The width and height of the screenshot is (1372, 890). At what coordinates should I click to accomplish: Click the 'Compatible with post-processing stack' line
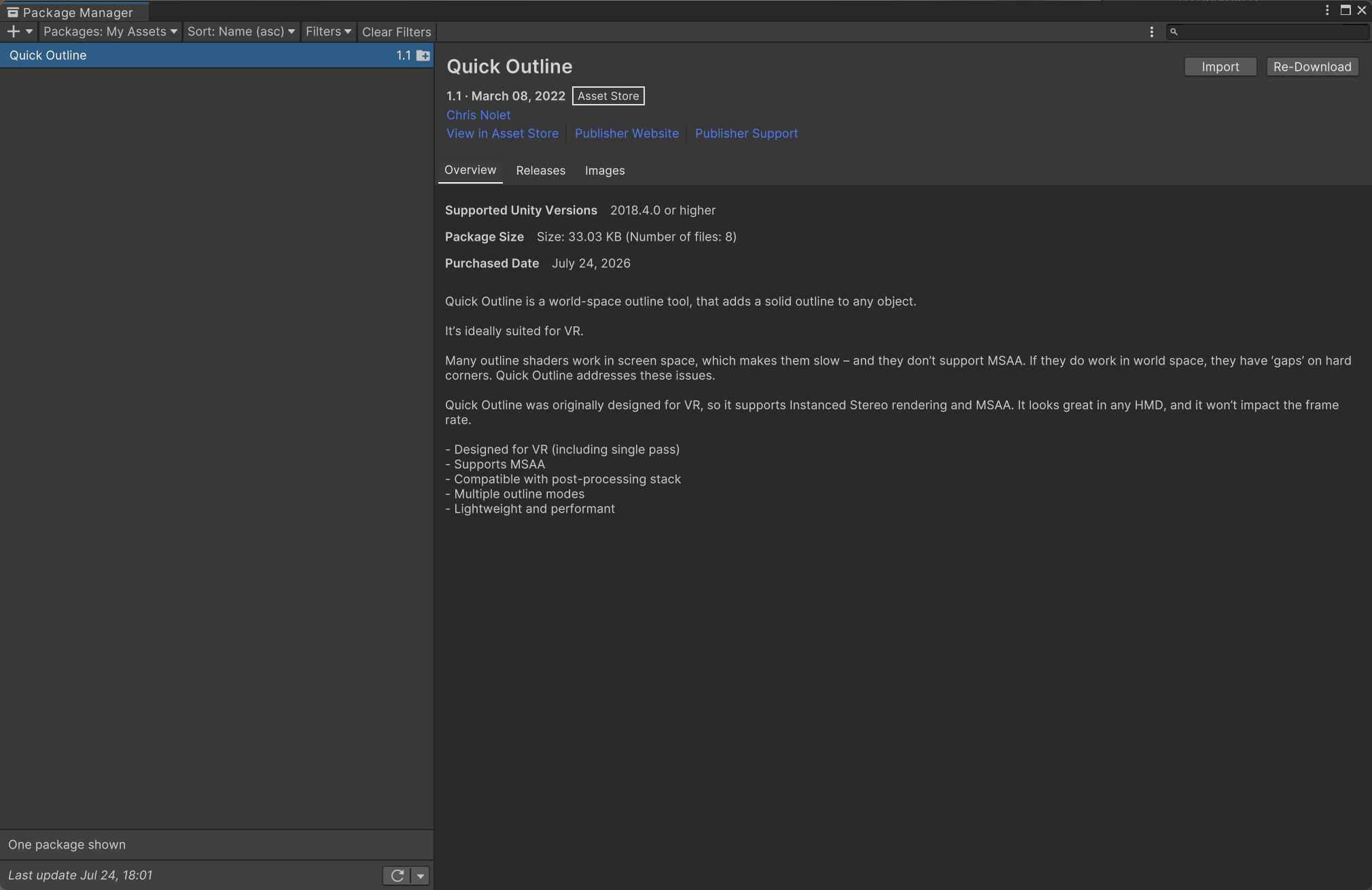click(563, 479)
